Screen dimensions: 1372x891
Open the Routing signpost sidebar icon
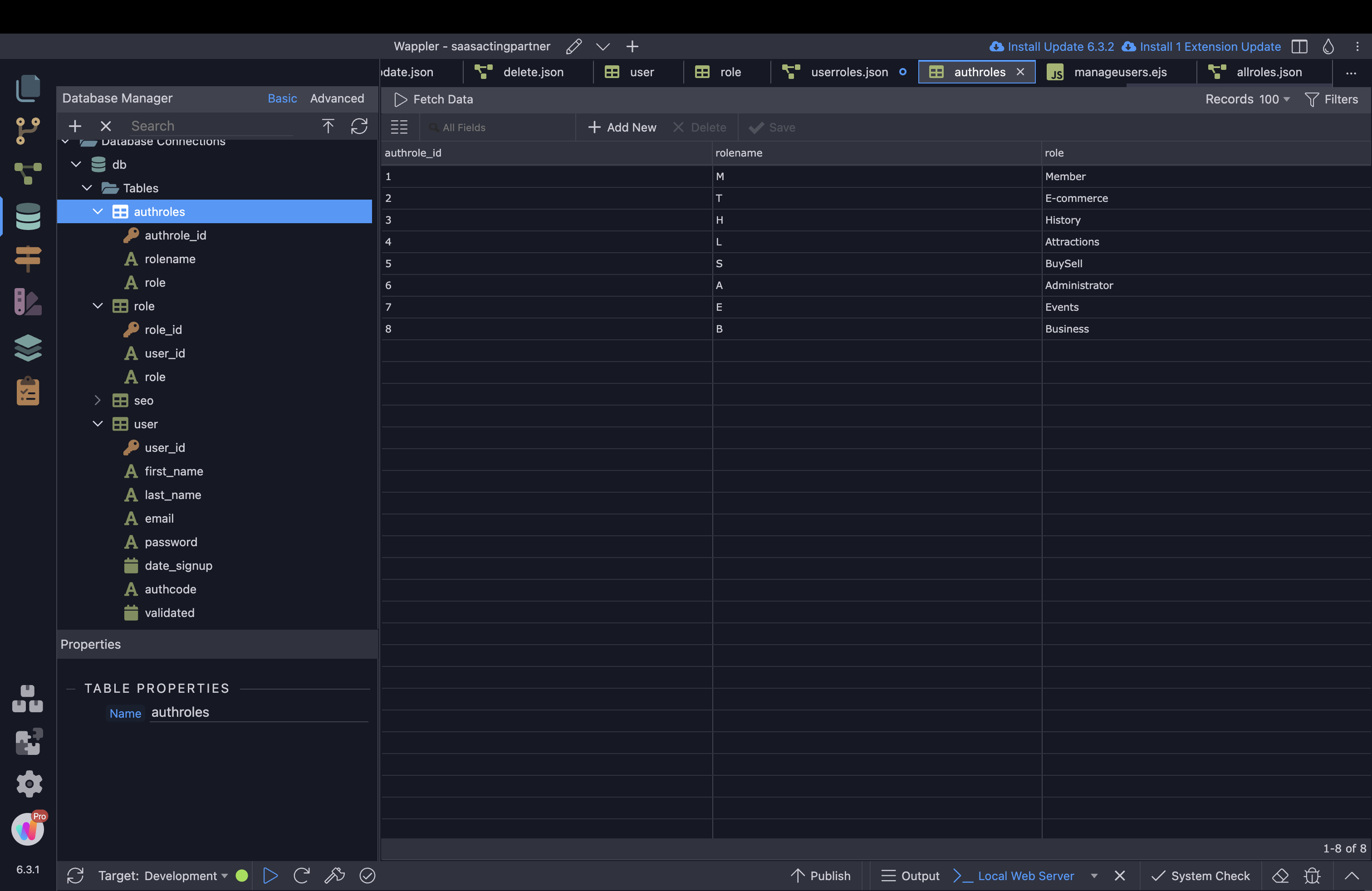[28, 258]
